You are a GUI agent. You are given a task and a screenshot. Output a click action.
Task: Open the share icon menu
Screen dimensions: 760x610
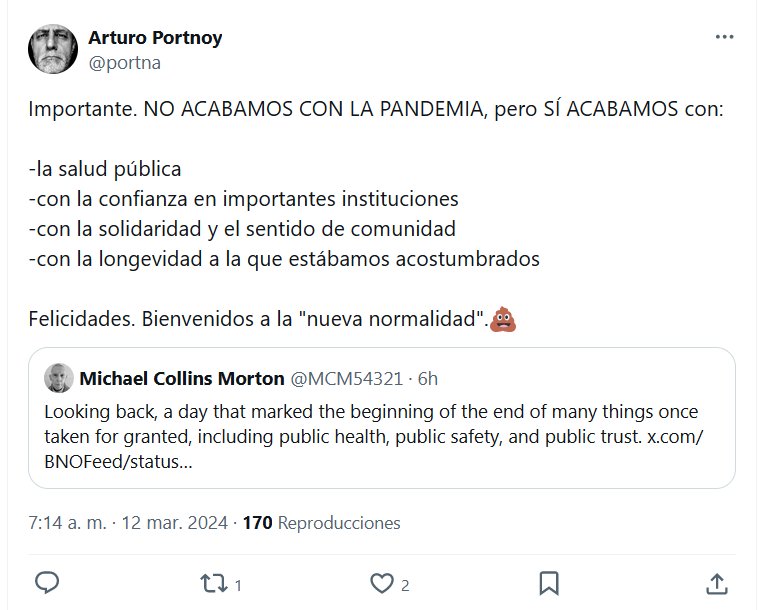tap(716, 583)
